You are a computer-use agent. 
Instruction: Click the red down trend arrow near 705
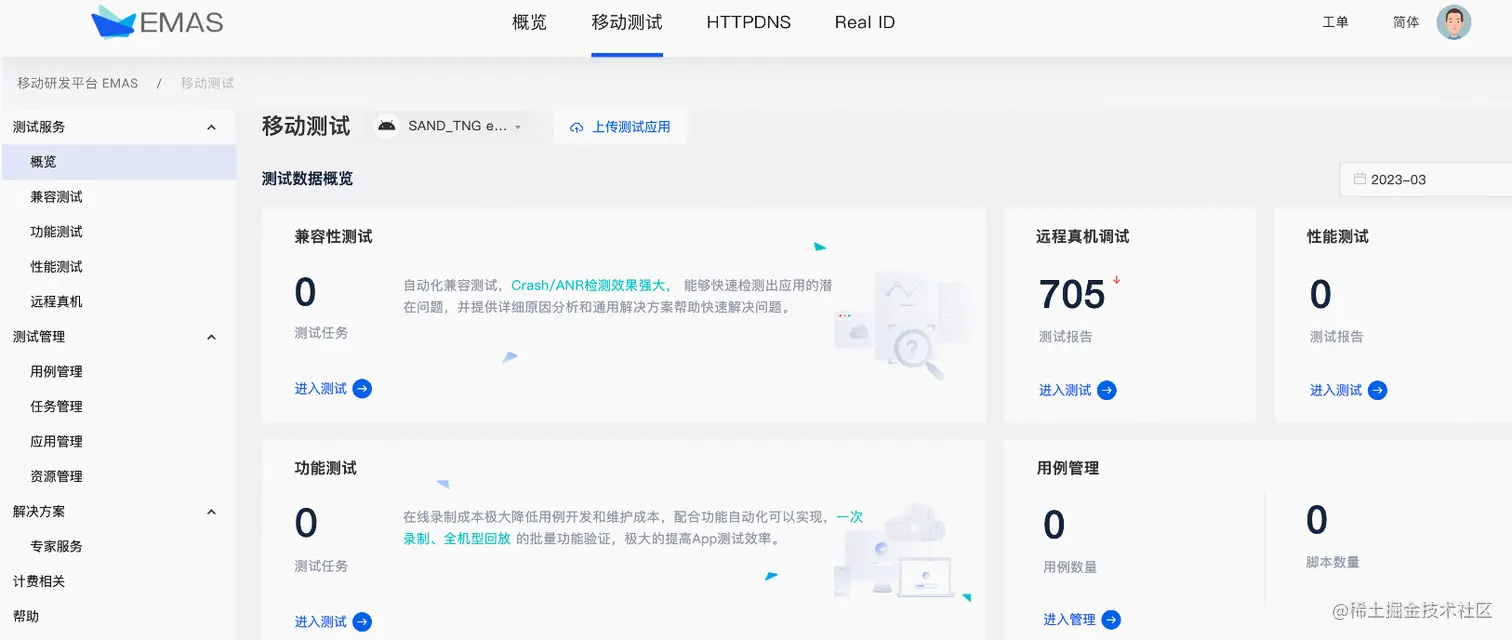1116,280
